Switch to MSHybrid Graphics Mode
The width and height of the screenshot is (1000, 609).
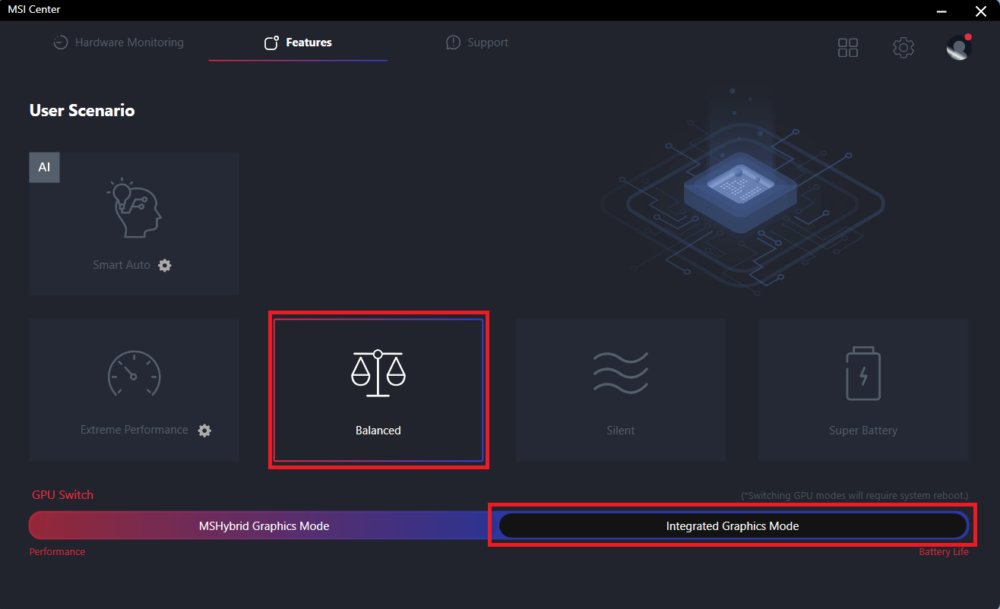(x=263, y=526)
